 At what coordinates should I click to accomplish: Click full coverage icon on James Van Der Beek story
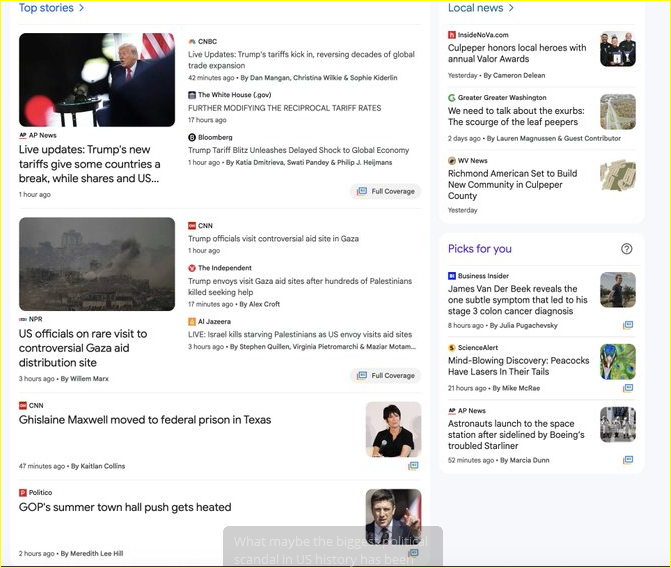click(628, 325)
